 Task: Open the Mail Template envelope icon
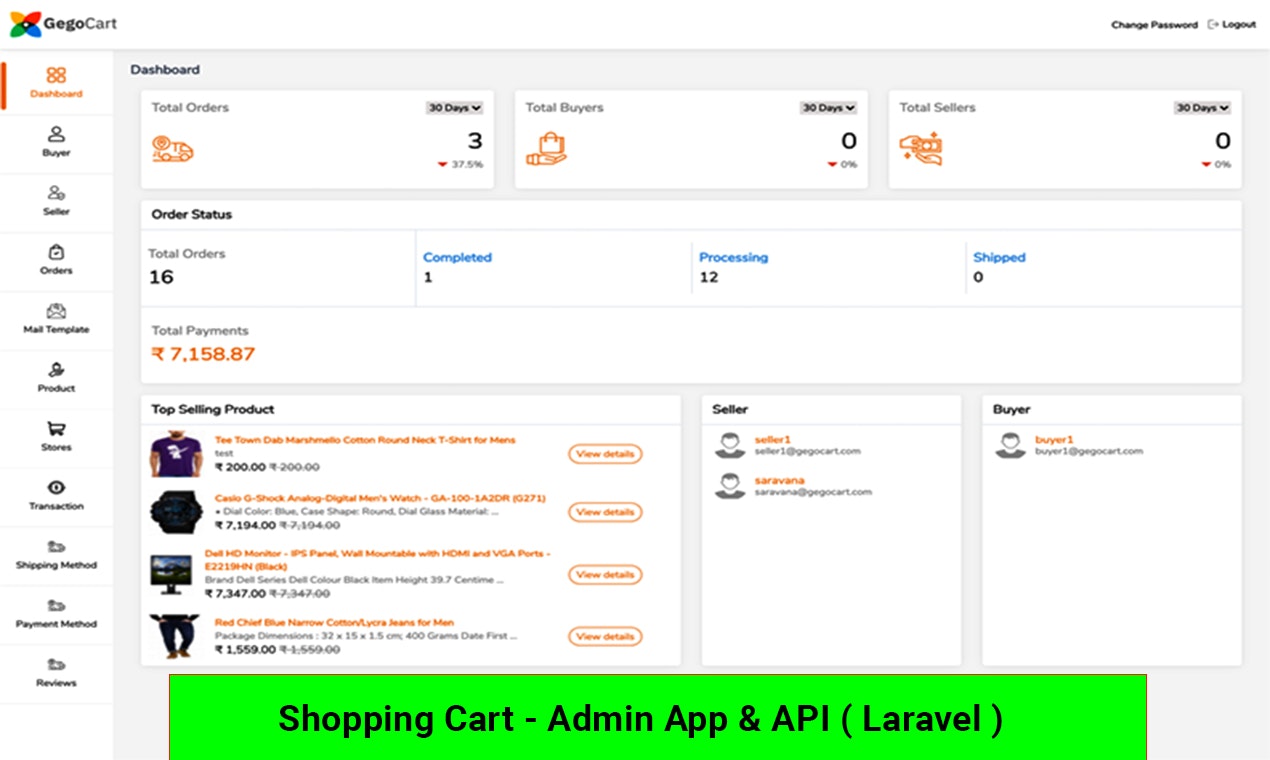56,311
